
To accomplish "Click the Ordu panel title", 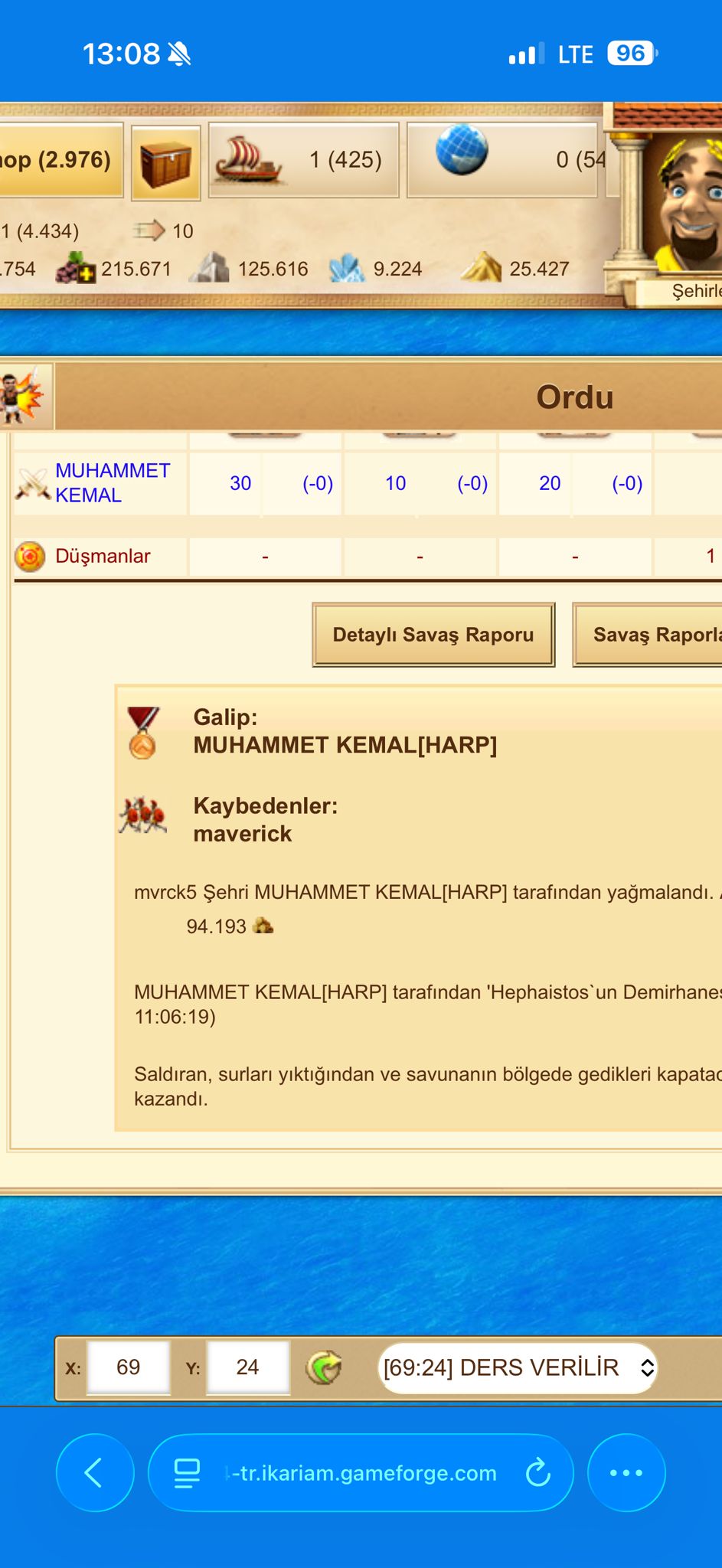I will coord(575,397).
